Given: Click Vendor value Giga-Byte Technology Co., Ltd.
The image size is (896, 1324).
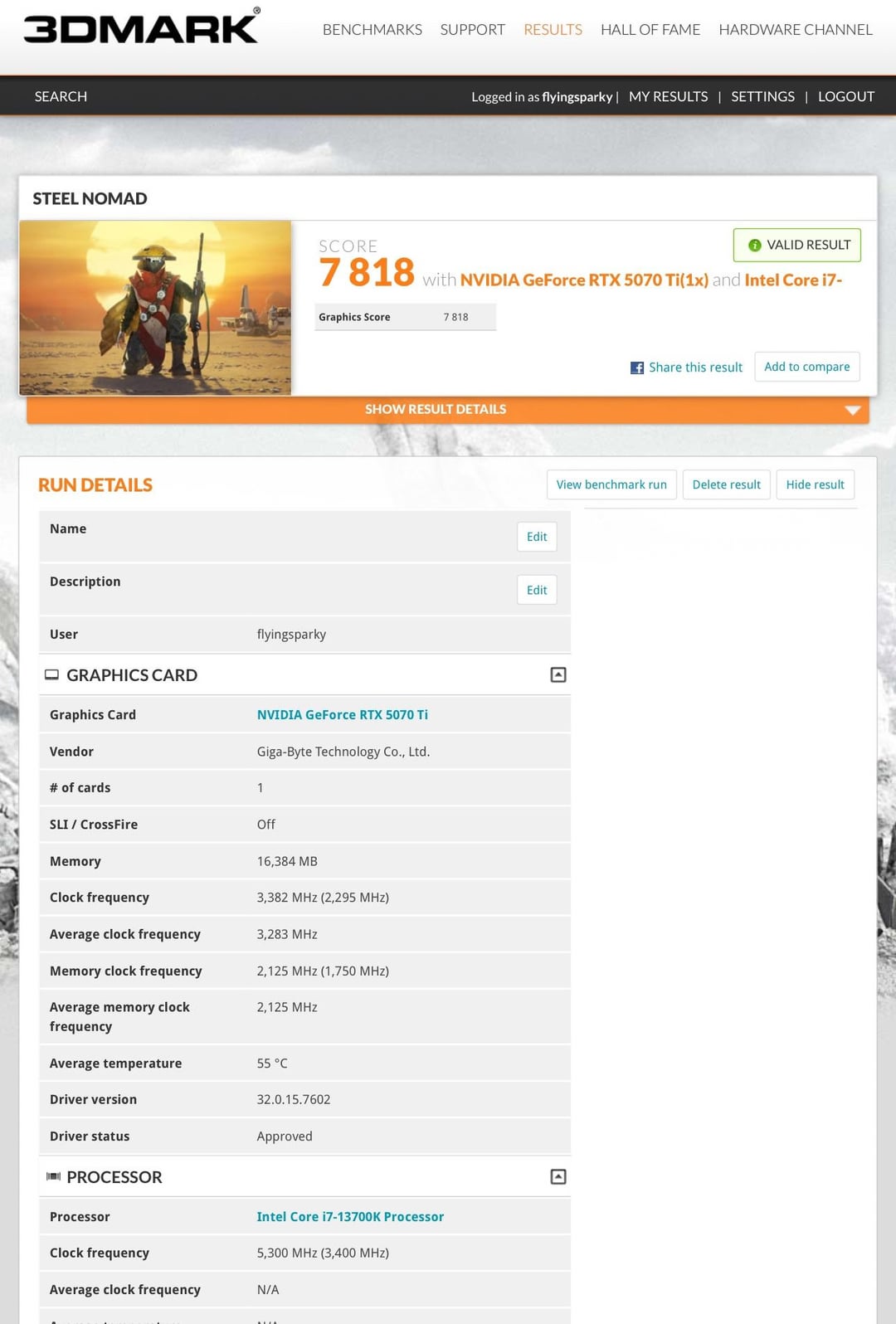Looking at the screenshot, I should click(x=343, y=752).
